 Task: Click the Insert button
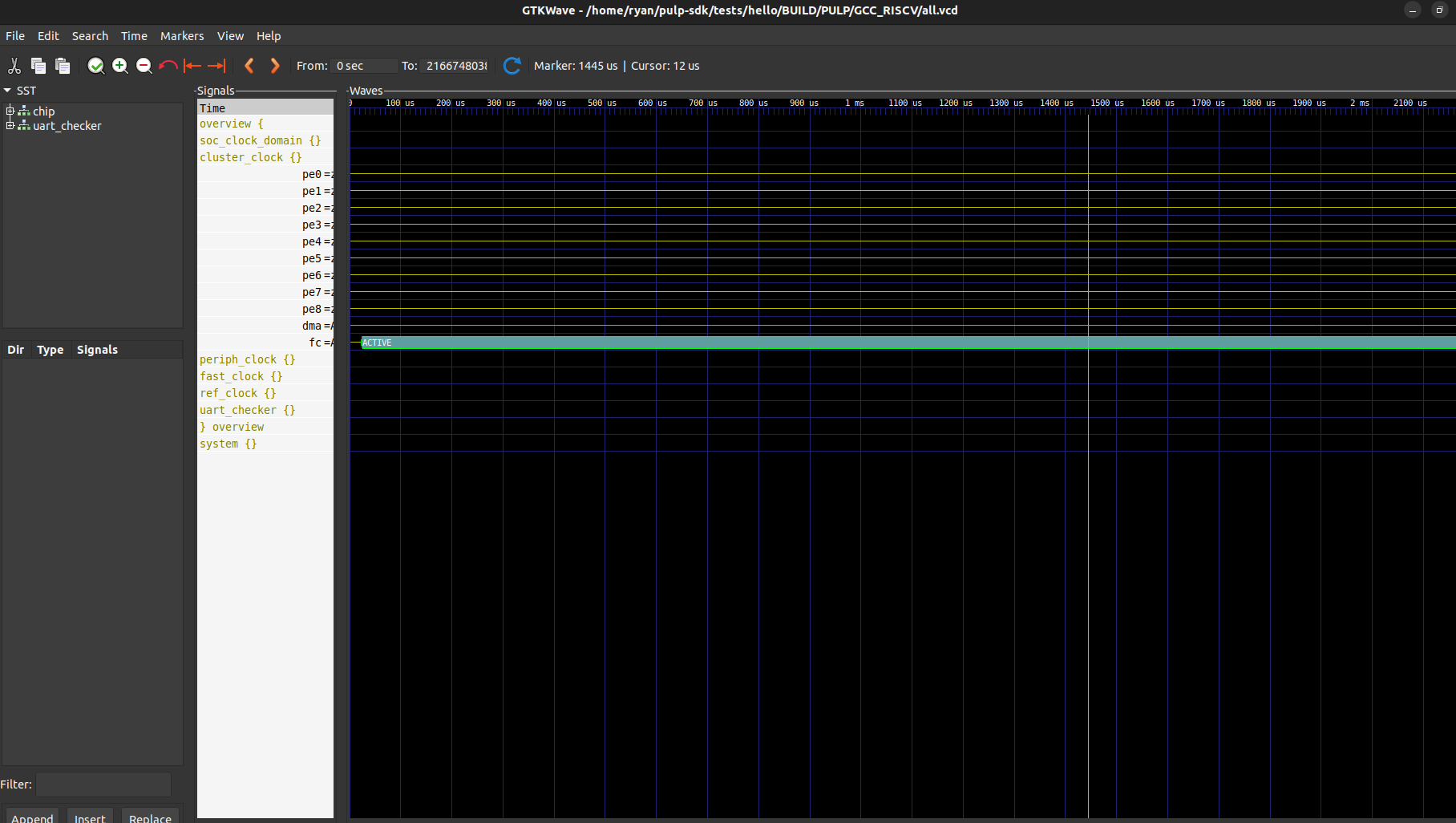click(90, 817)
